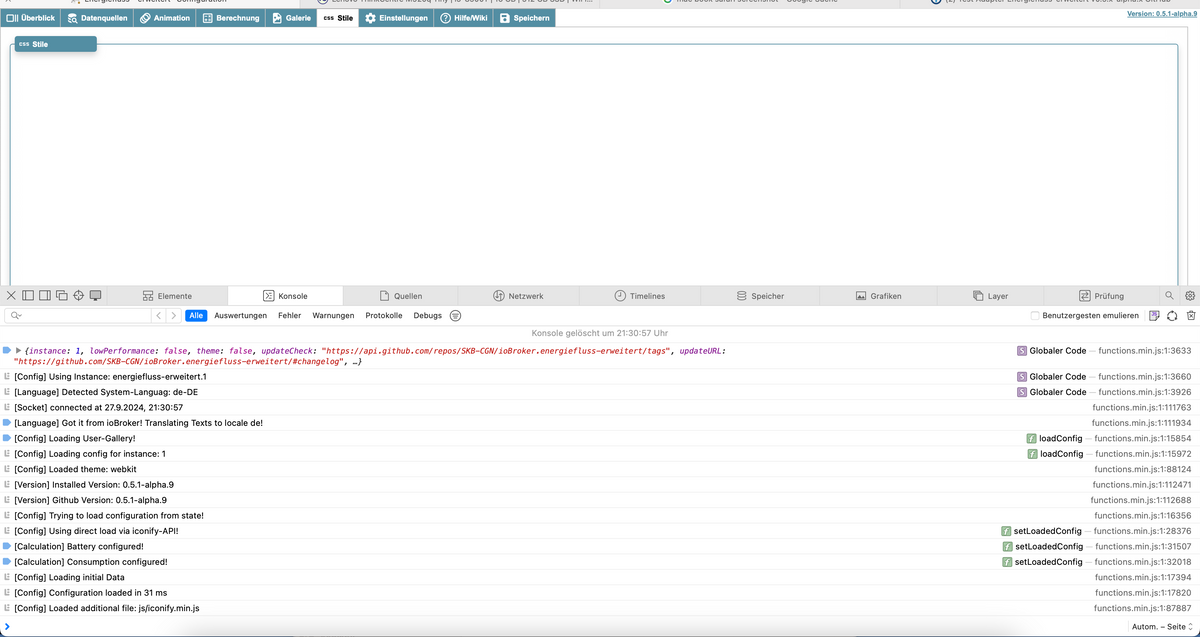The image size is (1200, 637).
Task: Detach inspector into separate window
Action: coord(61,296)
